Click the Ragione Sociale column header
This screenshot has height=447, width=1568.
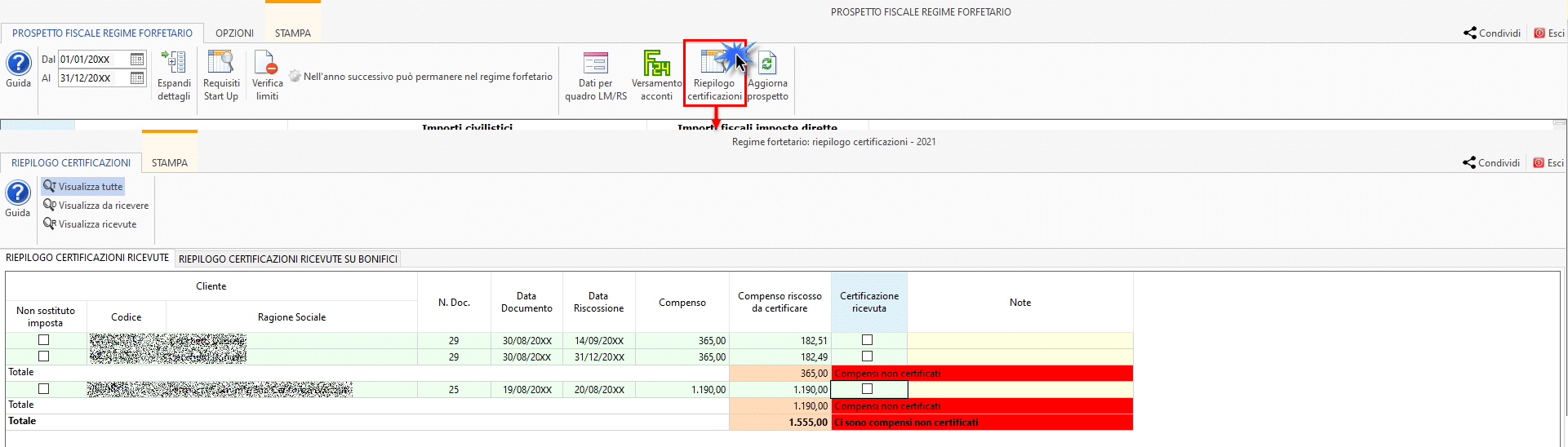pos(291,317)
